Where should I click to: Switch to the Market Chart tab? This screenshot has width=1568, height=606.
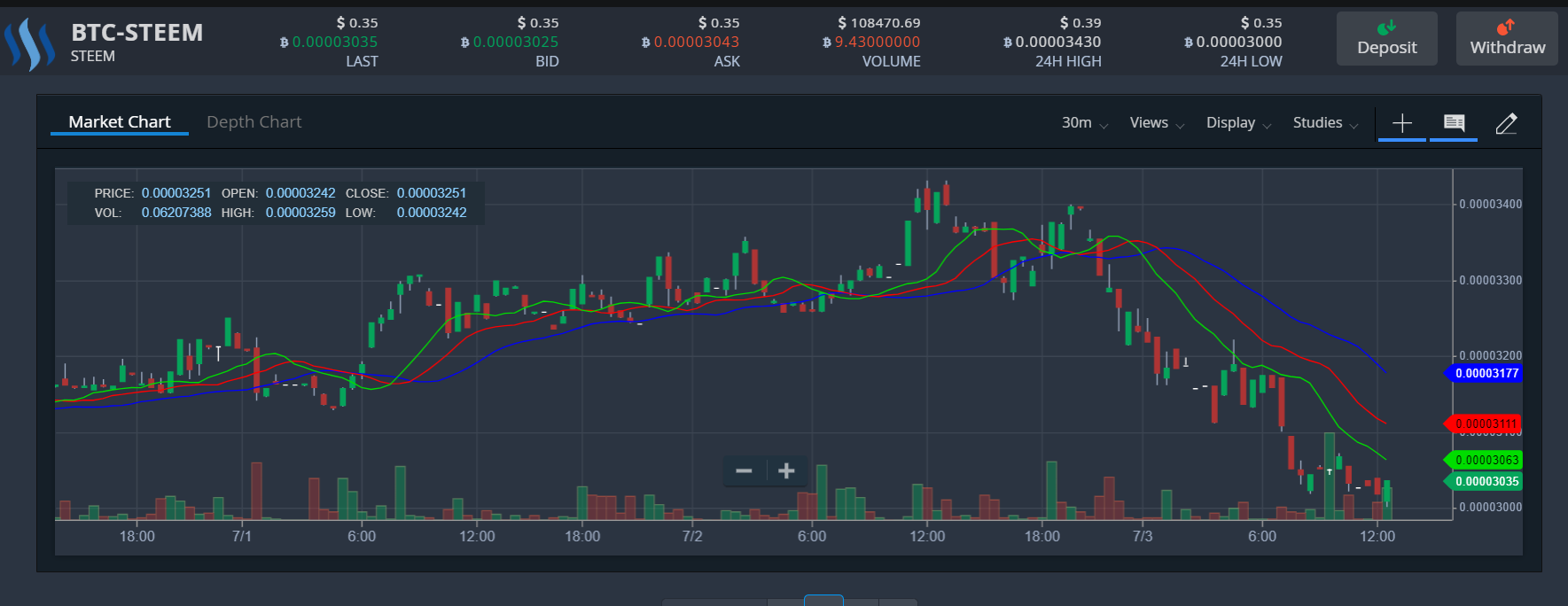coord(120,122)
